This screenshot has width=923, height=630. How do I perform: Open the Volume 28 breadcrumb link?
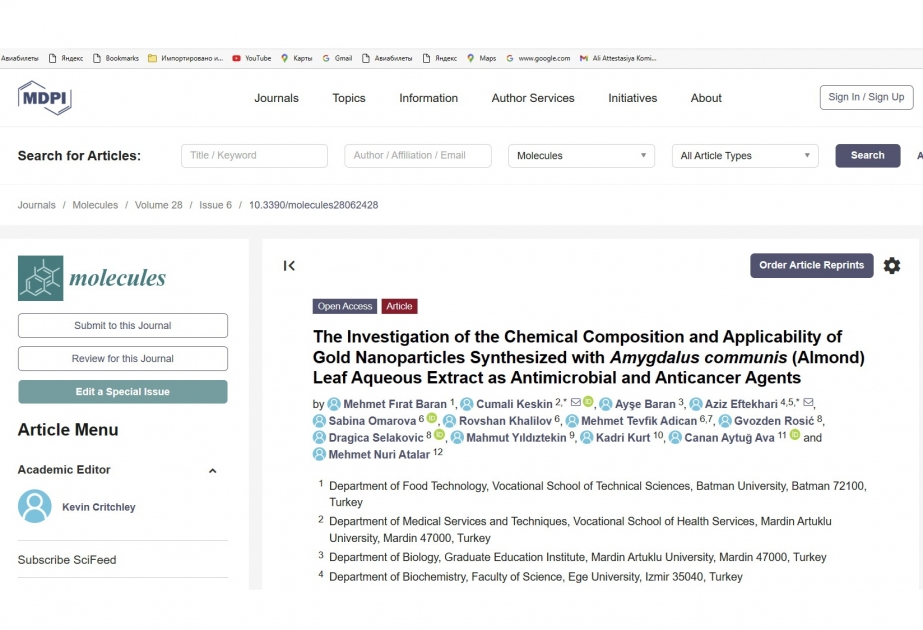(x=158, y=205)
